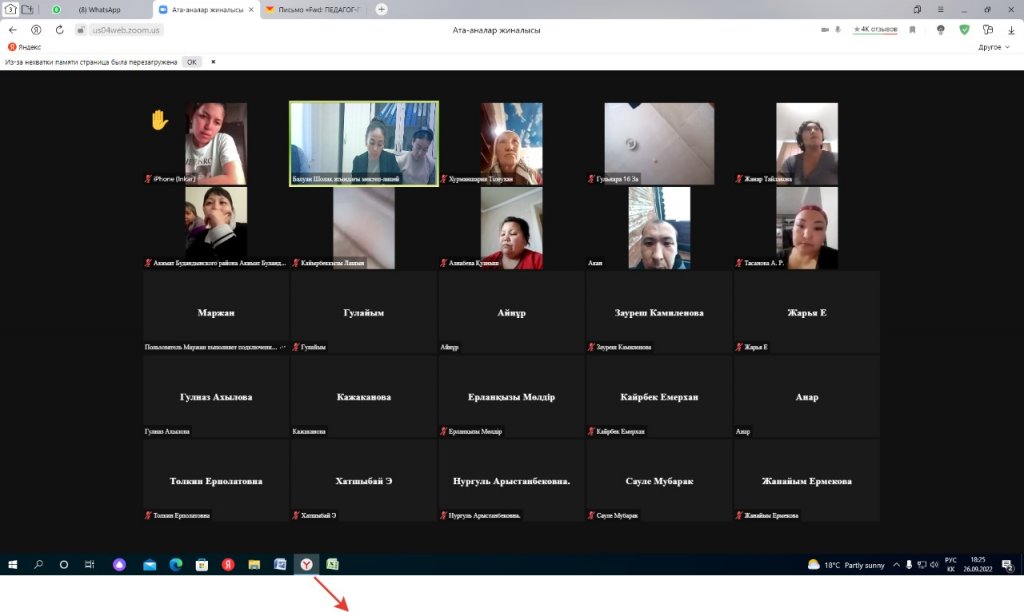1024x612 pixels.
Task: Click the raised hand icon on iPhone tile
Action: [159, 120]
